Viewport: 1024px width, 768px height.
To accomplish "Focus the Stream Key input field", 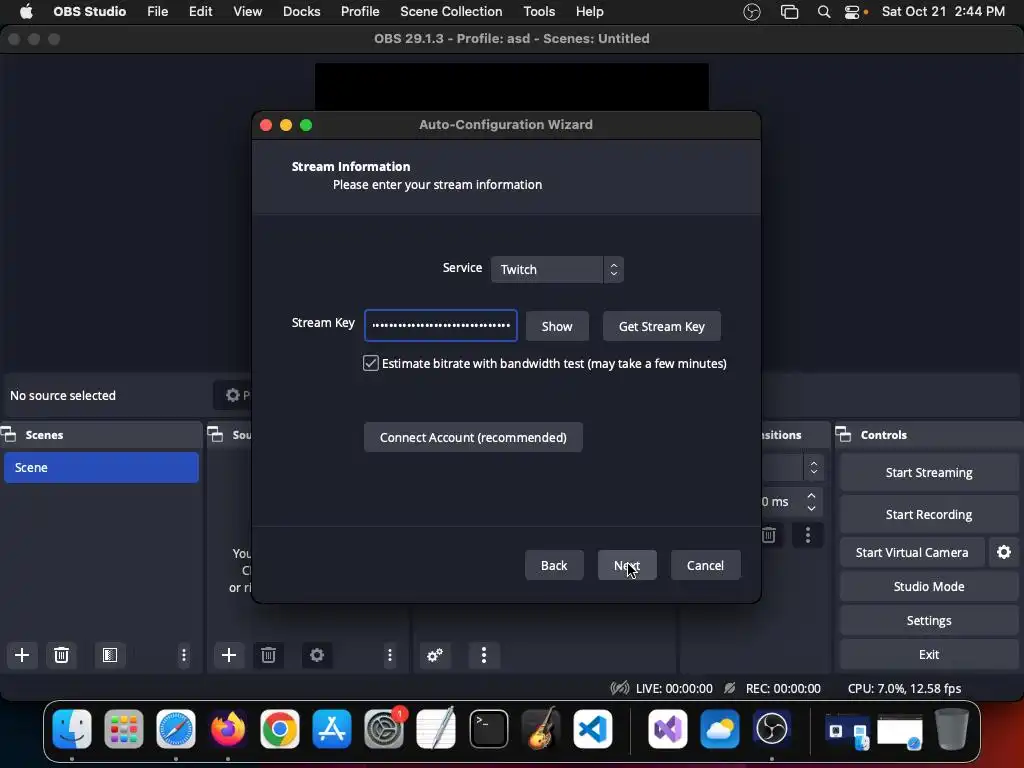I will pos(441,325).
